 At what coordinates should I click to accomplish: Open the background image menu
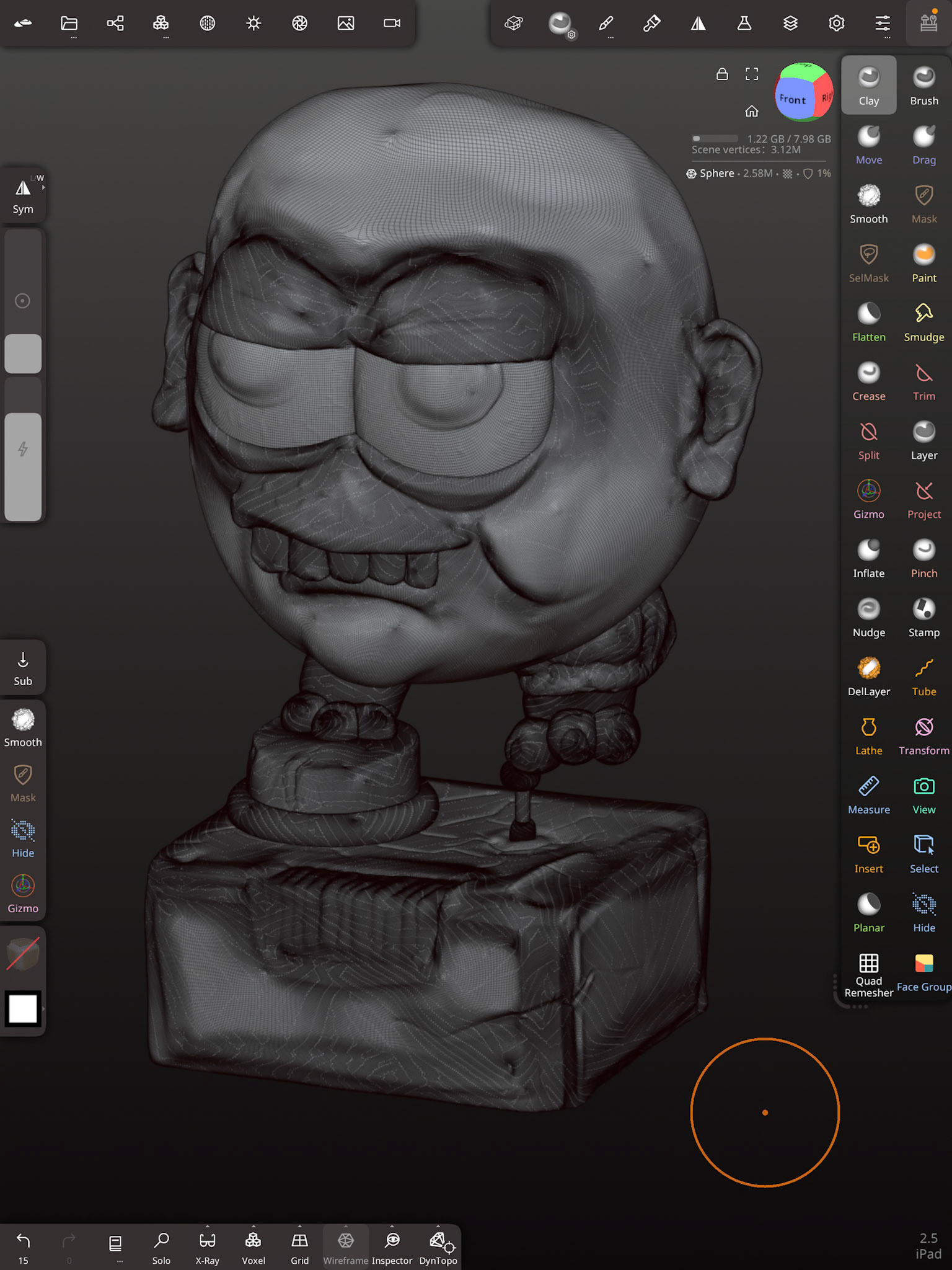coord(346,24)
